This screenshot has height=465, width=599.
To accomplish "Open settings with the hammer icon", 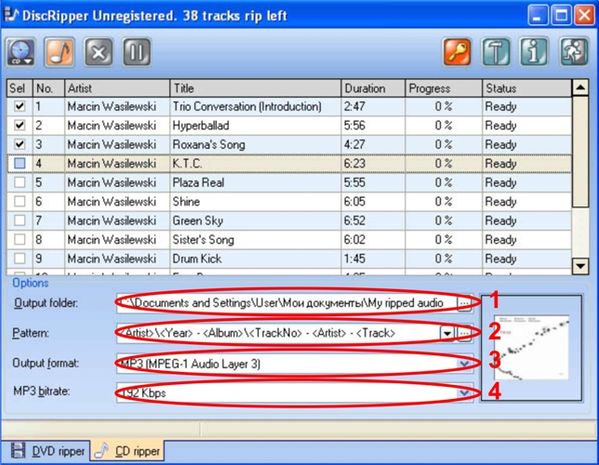I will [495, 52].
